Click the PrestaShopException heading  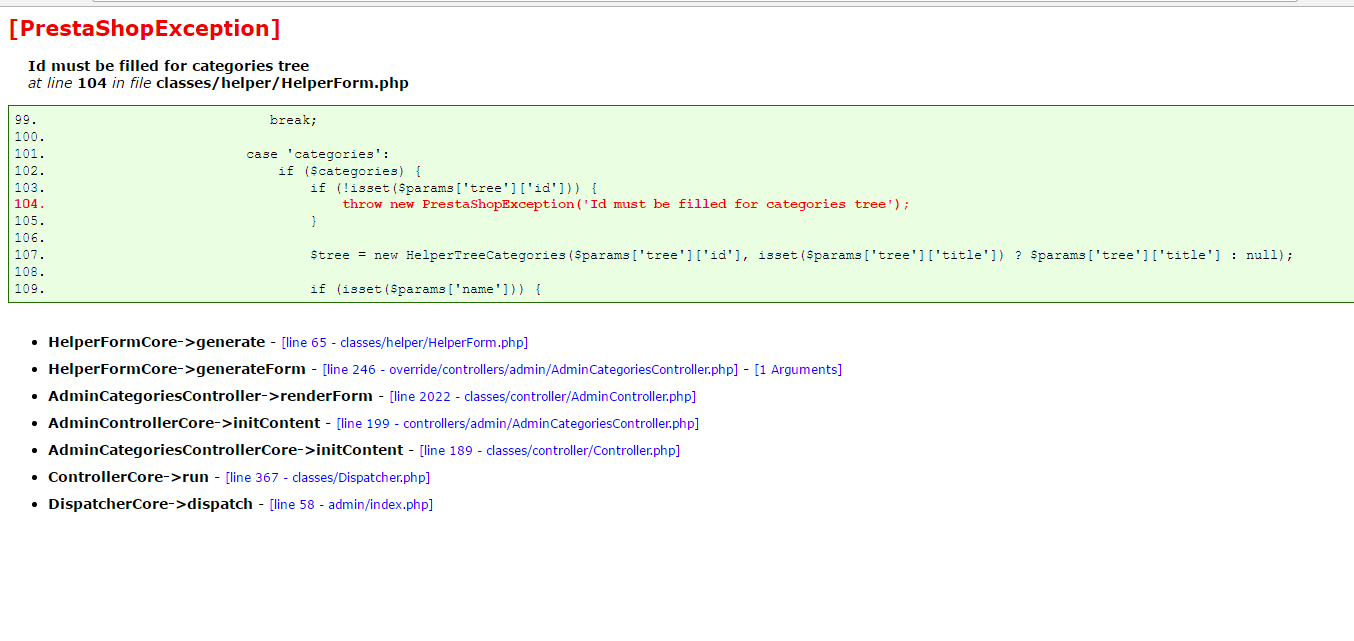(144, 29)
